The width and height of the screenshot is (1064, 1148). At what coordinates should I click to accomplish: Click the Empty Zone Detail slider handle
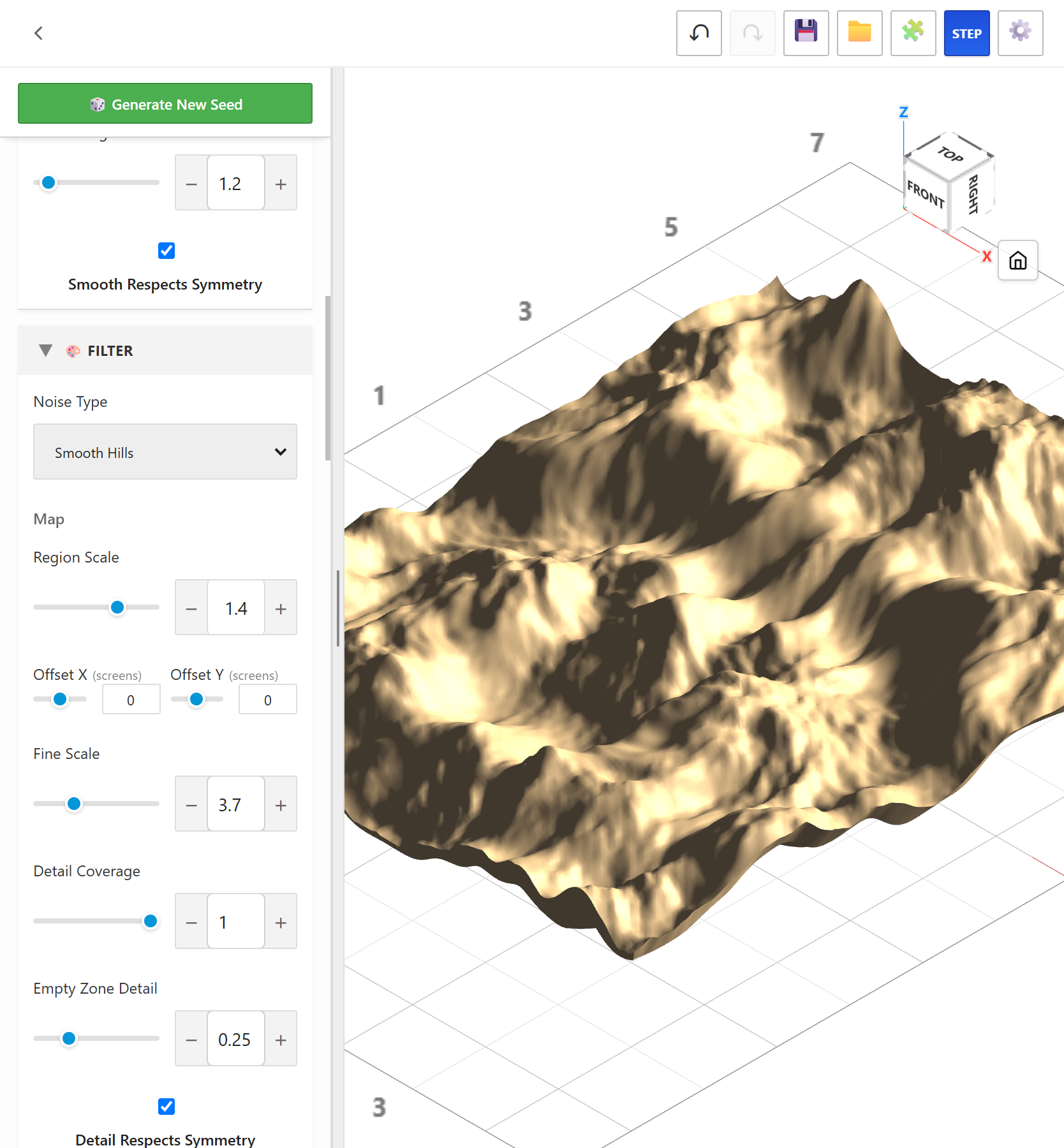69,1038
